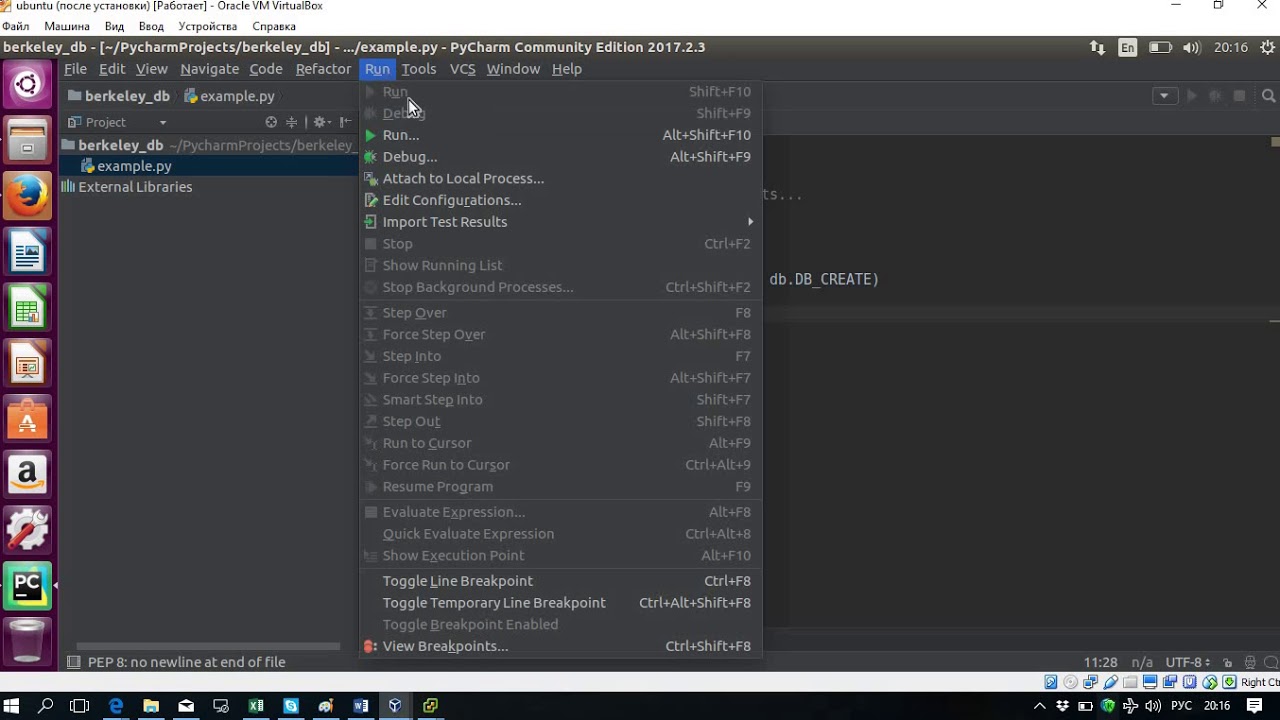Viewport: 1280px width, 720px height.
Task: Click the Ubuntu clock showing 20:16
Action: click(1231, 47)
